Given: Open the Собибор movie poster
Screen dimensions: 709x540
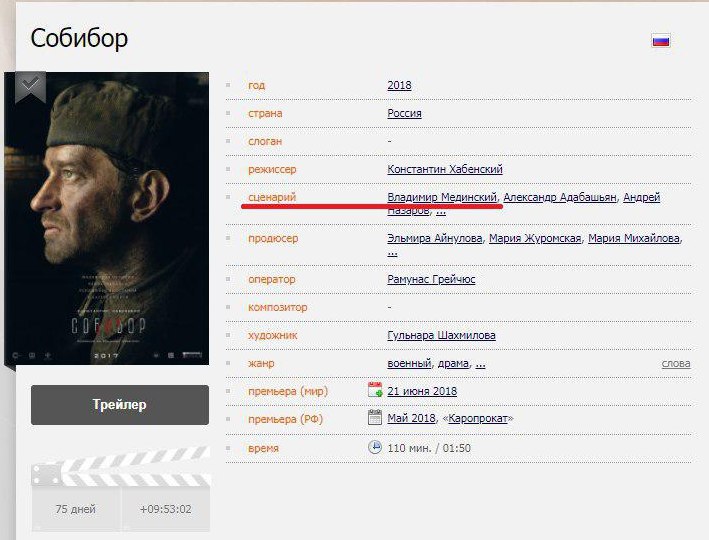Looking at the screenshot, I should point(107,218).
